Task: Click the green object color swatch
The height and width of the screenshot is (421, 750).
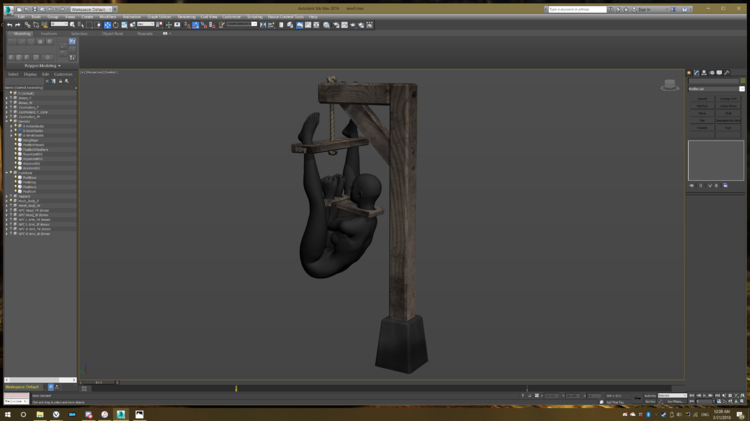Action: (x=743, y=81)
